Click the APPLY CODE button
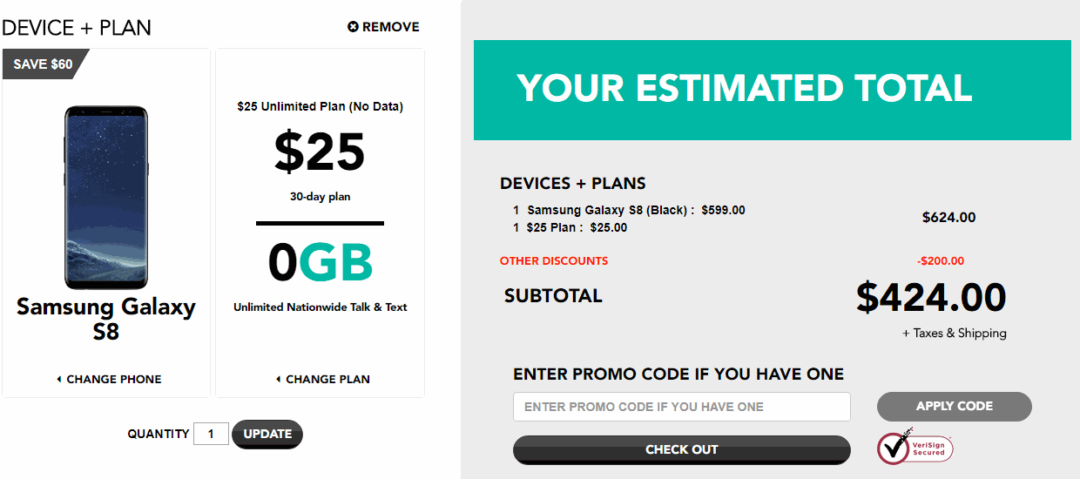Image resolution: width=1080 pixels, height=479 pixels. [954, 407]
